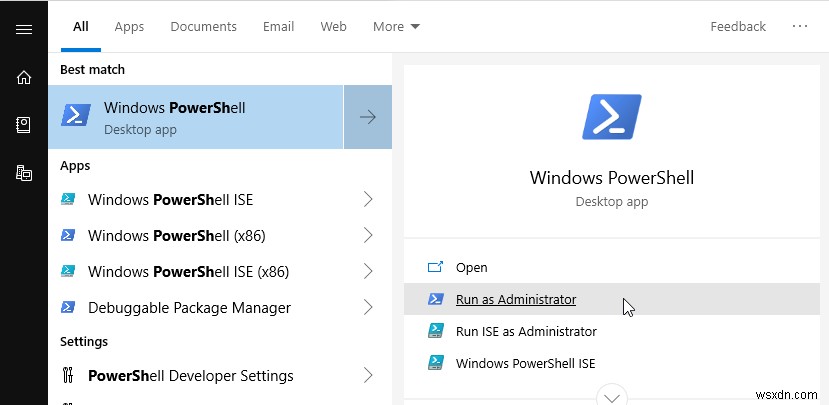Image resolution: width=829 pixels, height=405 pixels.
Task: Click the Run ISE as Administrator icon
Action: point(435,331)
